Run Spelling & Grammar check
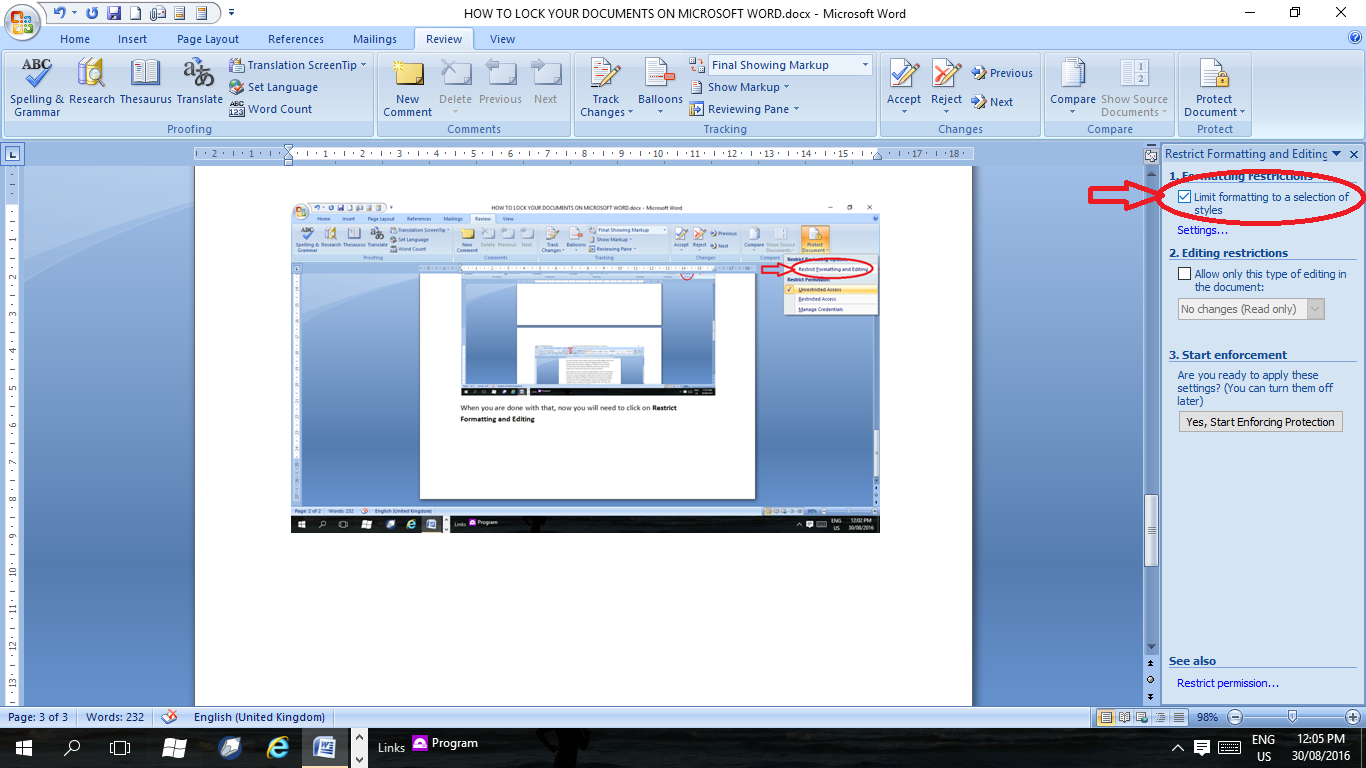The image size is (1366, 768). point(37,87)
